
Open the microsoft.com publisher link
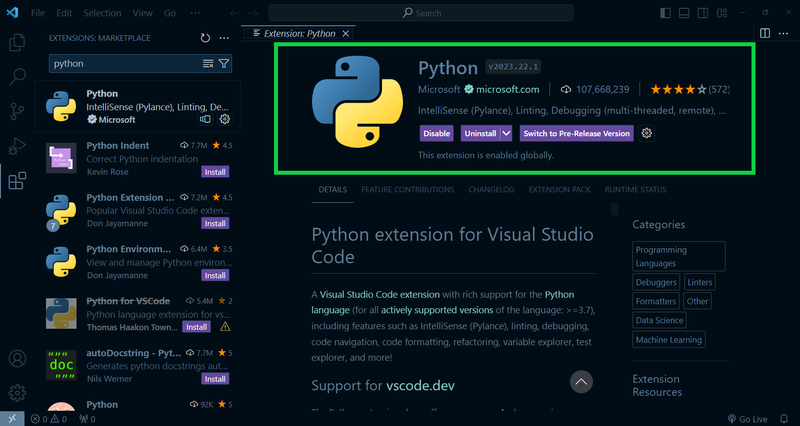click(x=508, y=89)
